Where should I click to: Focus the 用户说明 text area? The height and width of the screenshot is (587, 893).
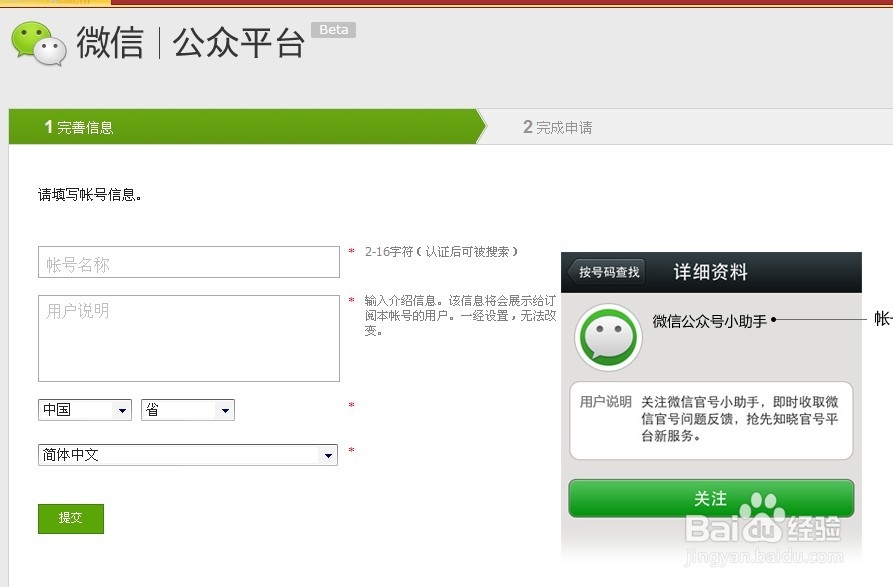(189, 338)
